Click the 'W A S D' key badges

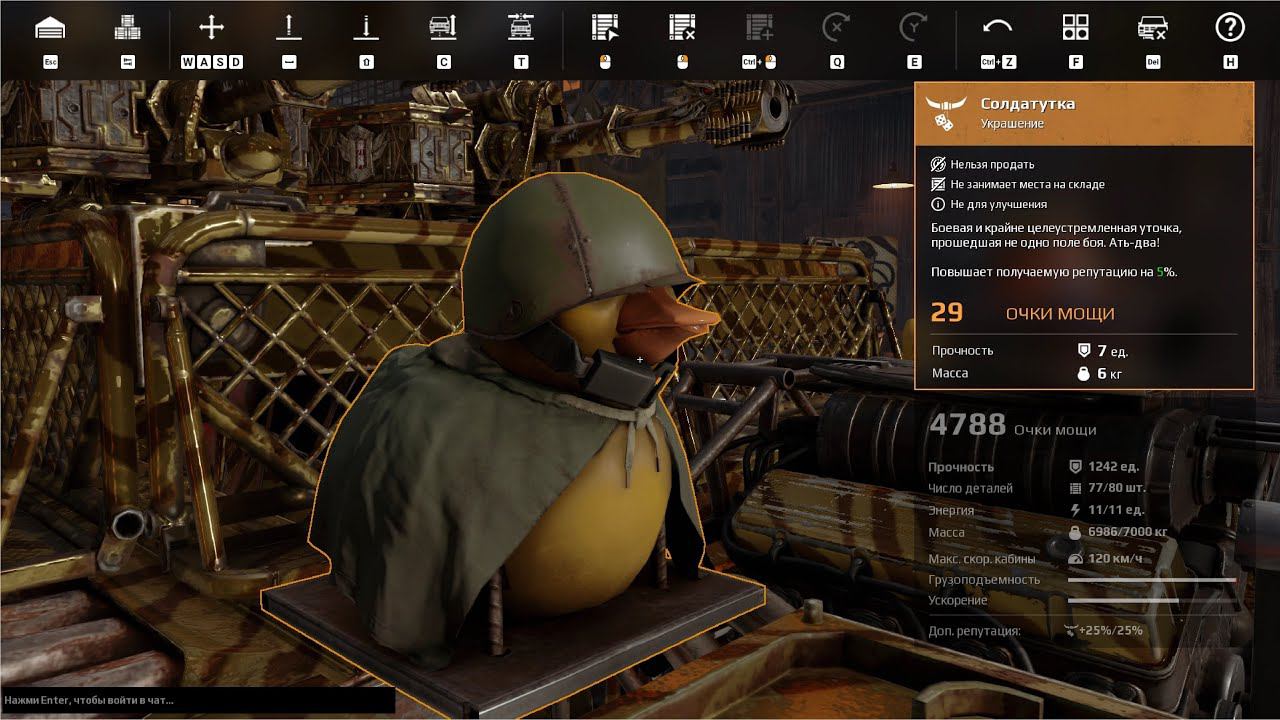tap(211, 62)
